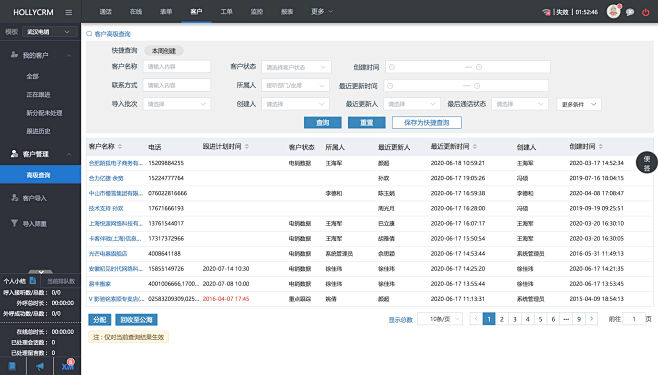Open pagination ellipsis for more pages
The image size is (658, 375).
[566, 319]
